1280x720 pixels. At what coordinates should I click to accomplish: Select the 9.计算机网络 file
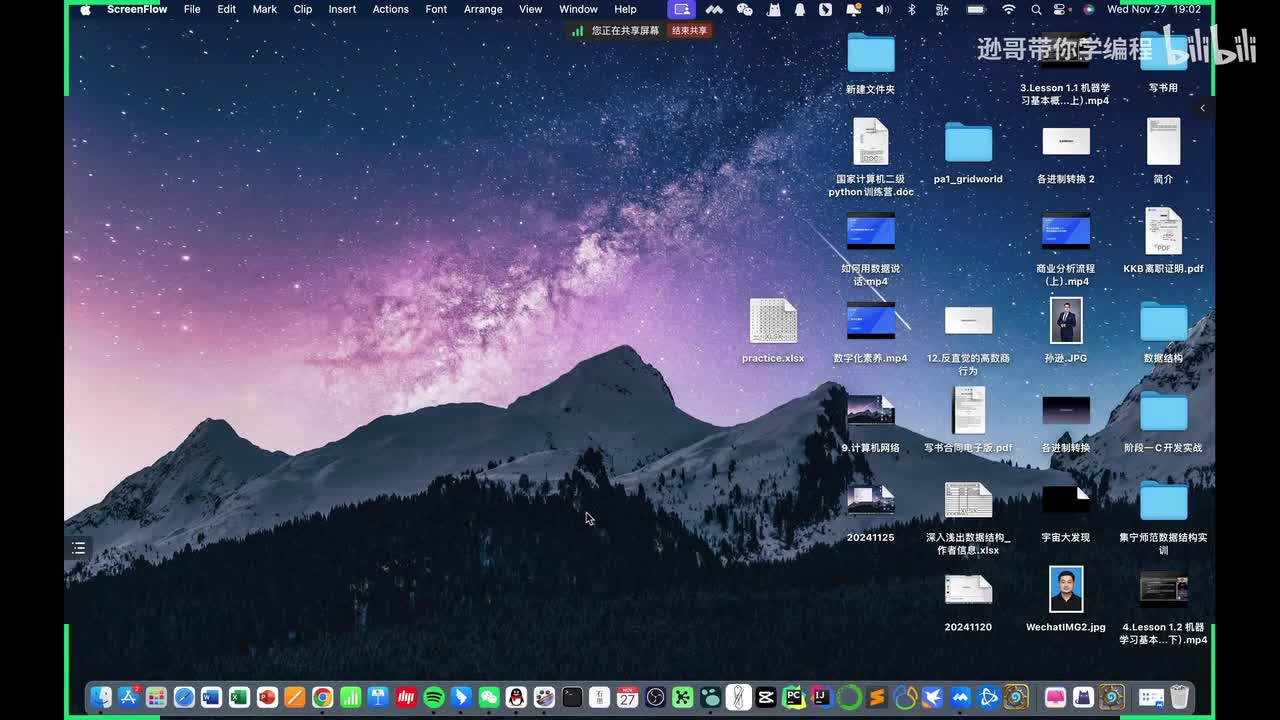871,422
